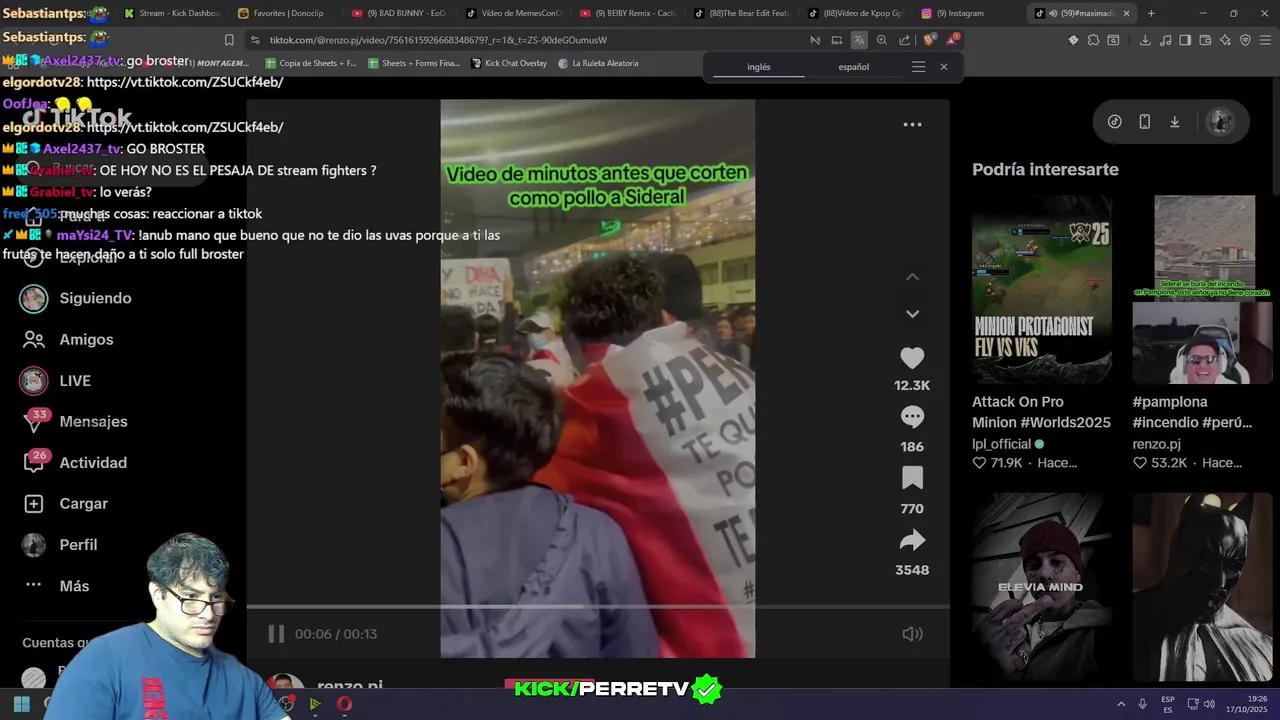Select español in translate popup
Screen dimensions: 1280x720
853,67
